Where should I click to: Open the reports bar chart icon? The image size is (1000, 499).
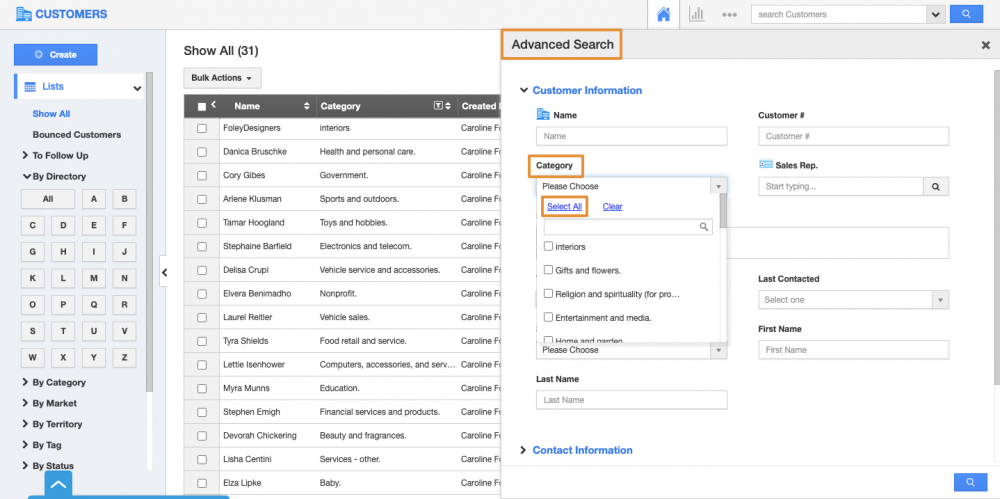(x=696, y=14)
